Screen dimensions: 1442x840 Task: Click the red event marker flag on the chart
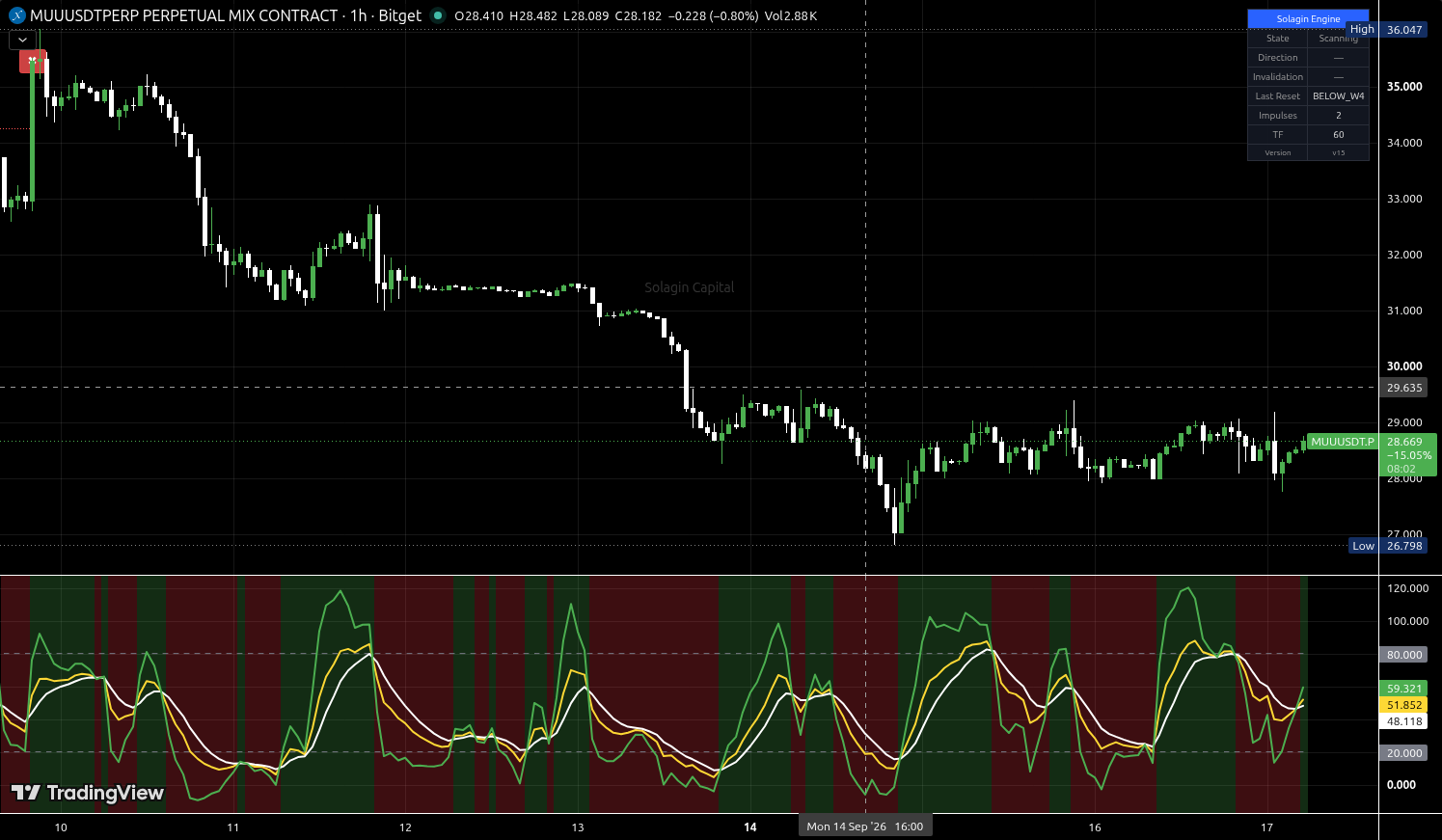(33, 61)
